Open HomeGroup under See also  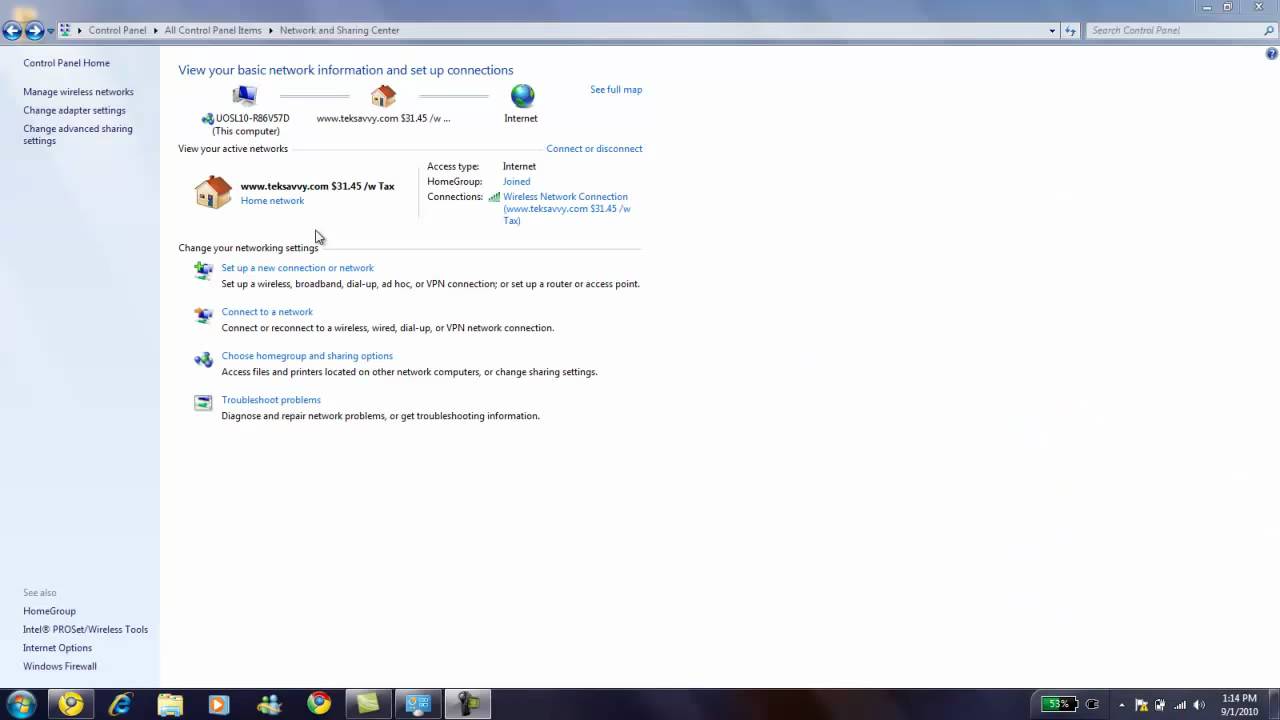tap(49, 611)
